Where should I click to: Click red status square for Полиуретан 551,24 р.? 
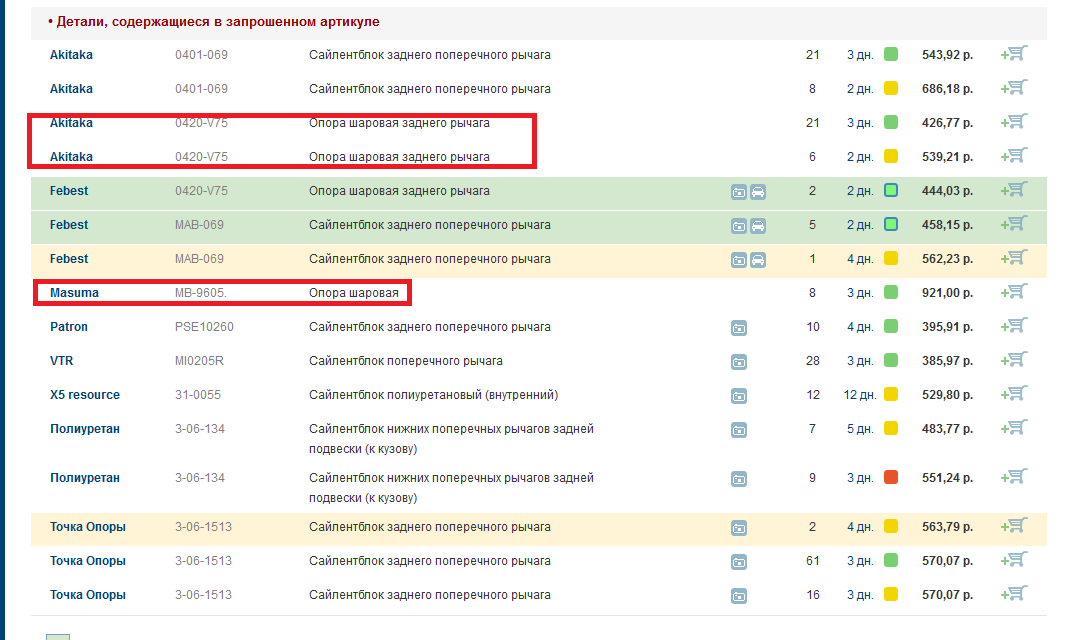pos(891,477)
